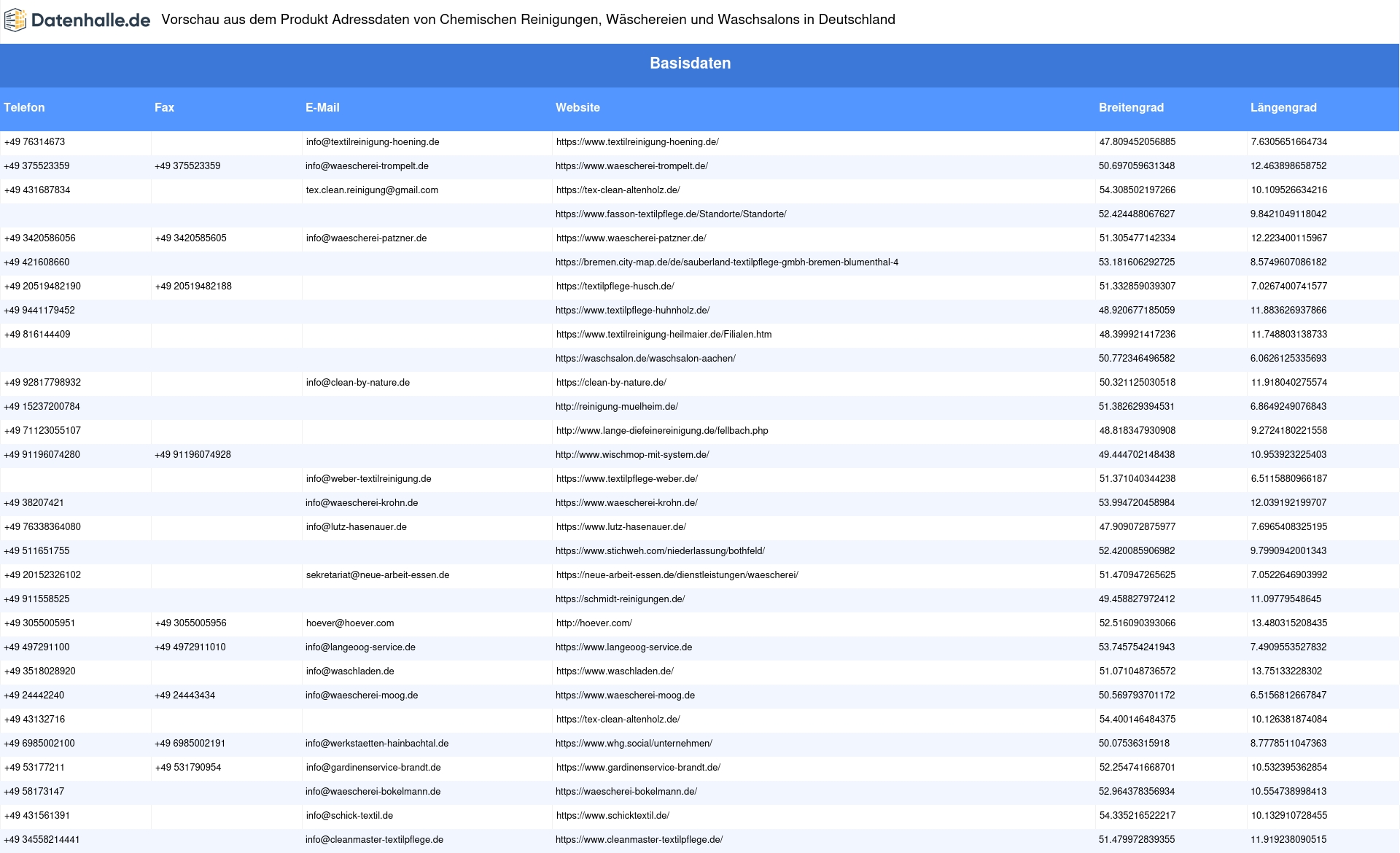Select longitude value 11.09779548645

pyautogui.click(x=1286, y=599)
